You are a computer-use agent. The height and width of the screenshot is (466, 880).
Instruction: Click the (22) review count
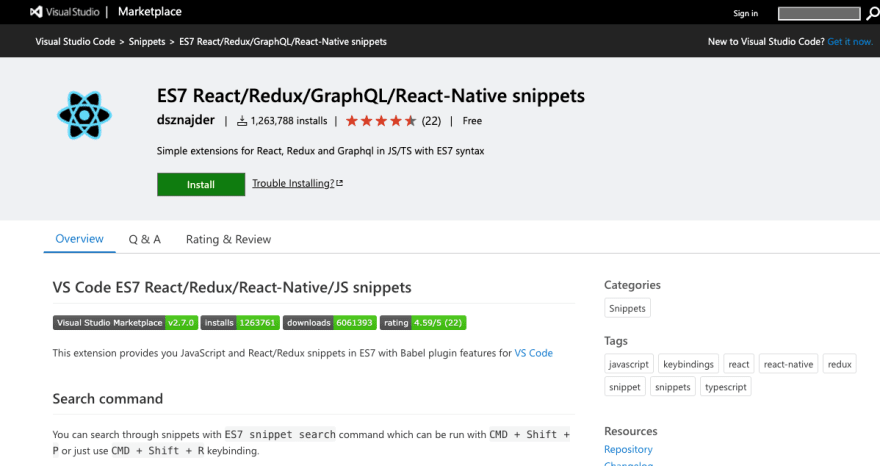point(431,121)
